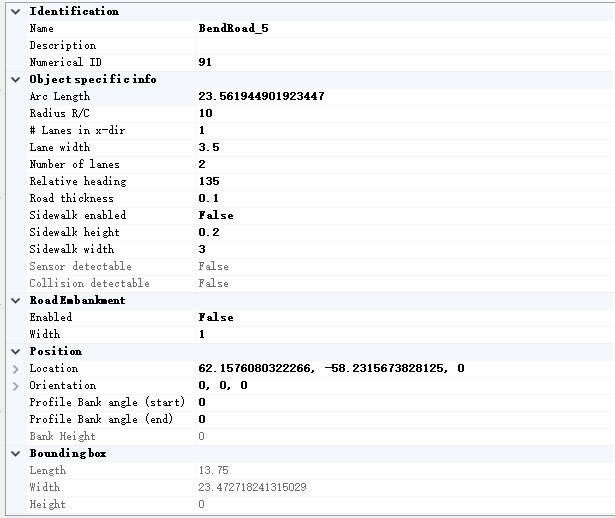Collapse the Object specific info section
This screenshot has height=518, width=615.
pos(15,79)
